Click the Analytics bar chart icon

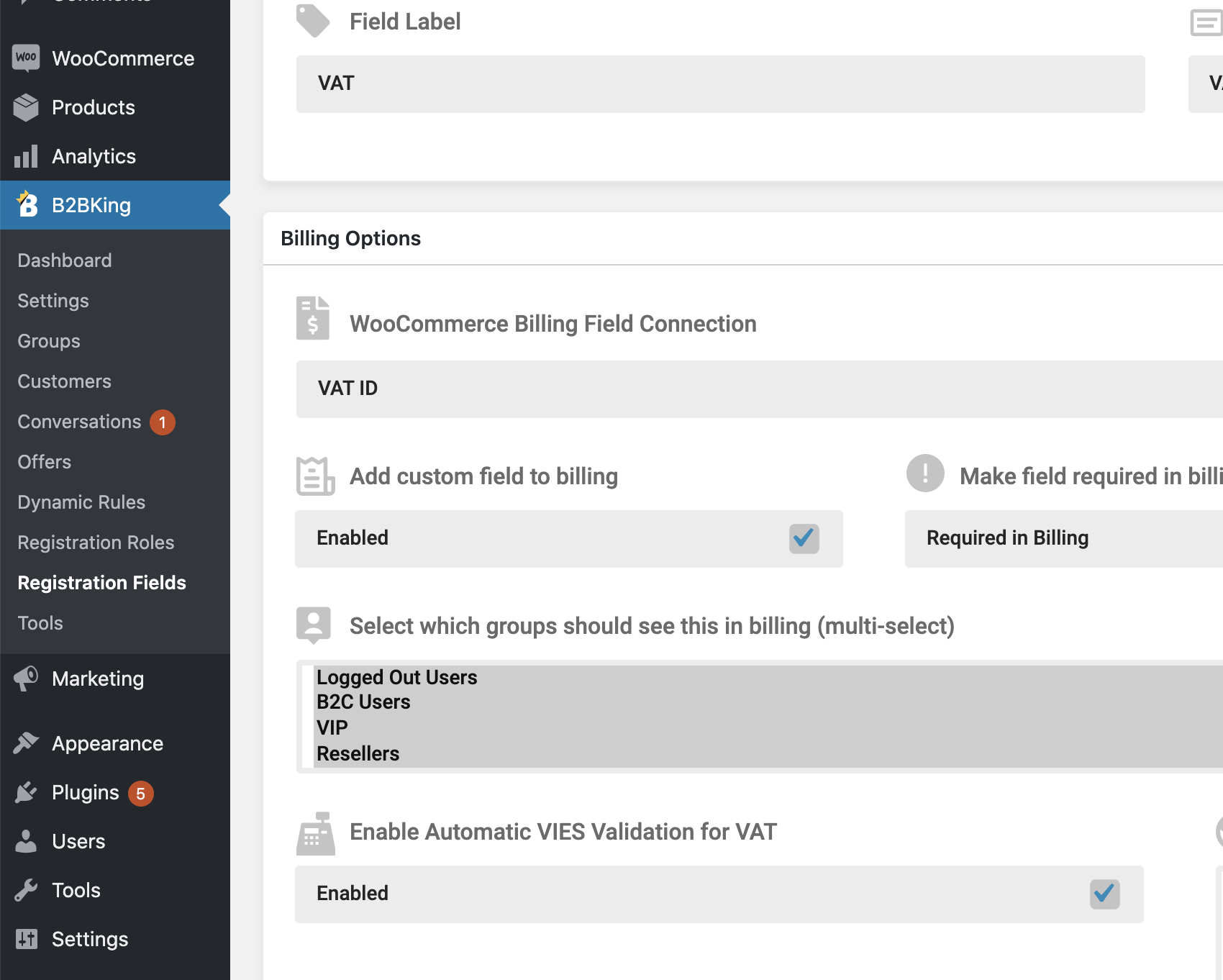pyautogui.click(x=26, y=156)
